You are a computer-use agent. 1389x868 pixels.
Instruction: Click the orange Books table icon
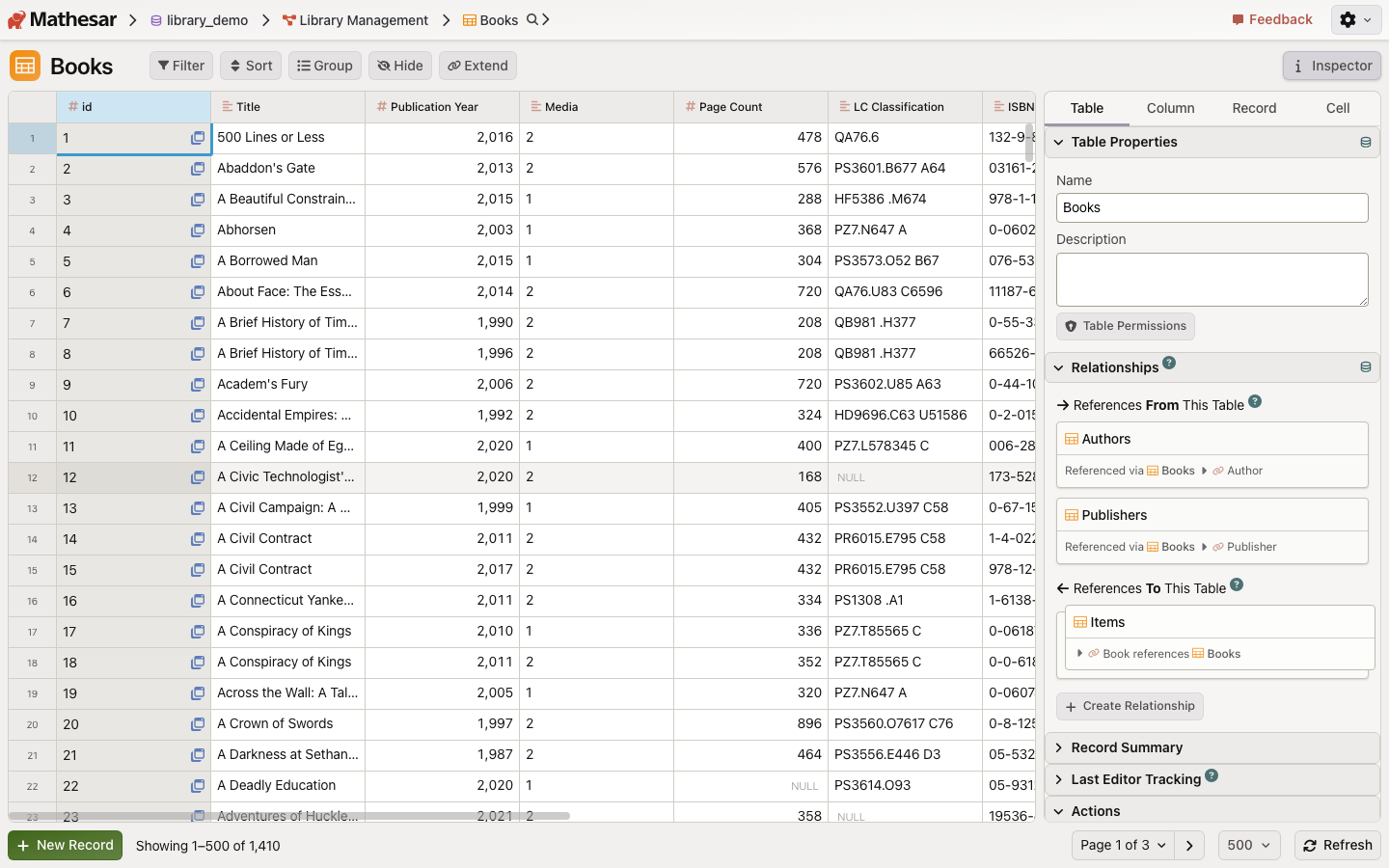[25, 66]
